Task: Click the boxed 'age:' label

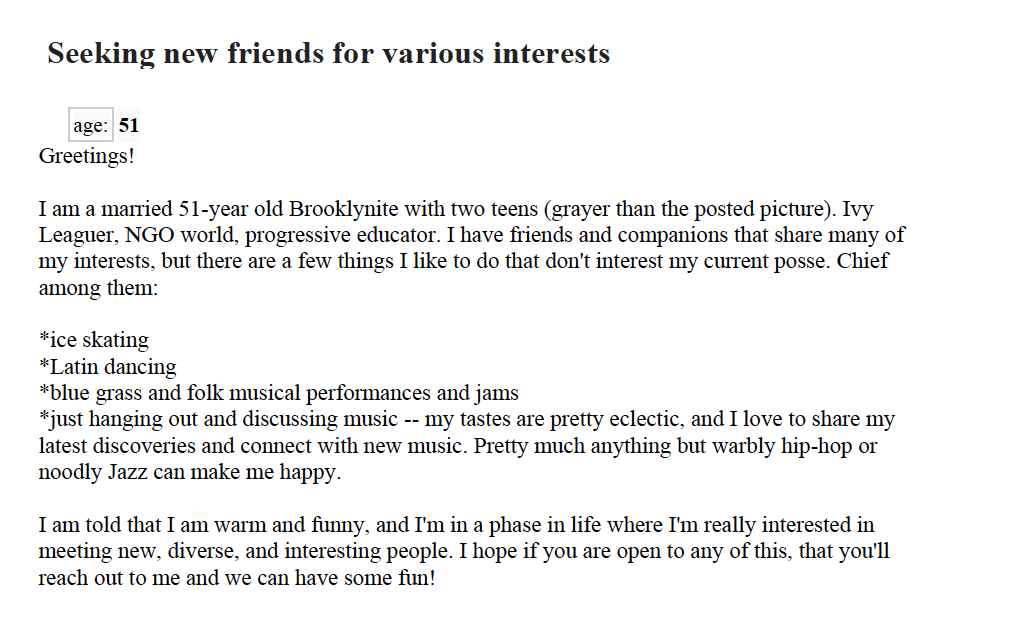Action: point(90,126)
